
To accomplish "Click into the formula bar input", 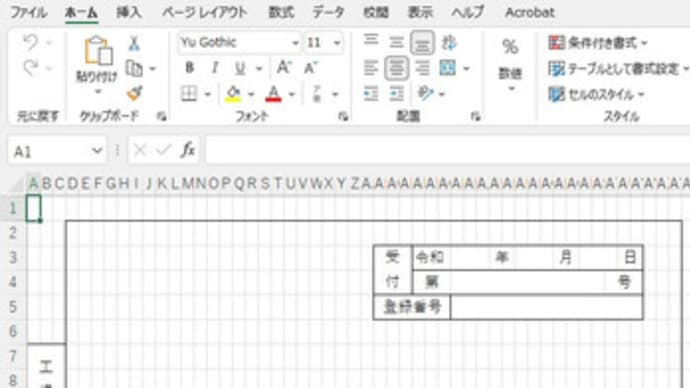I will click(448, 150).
